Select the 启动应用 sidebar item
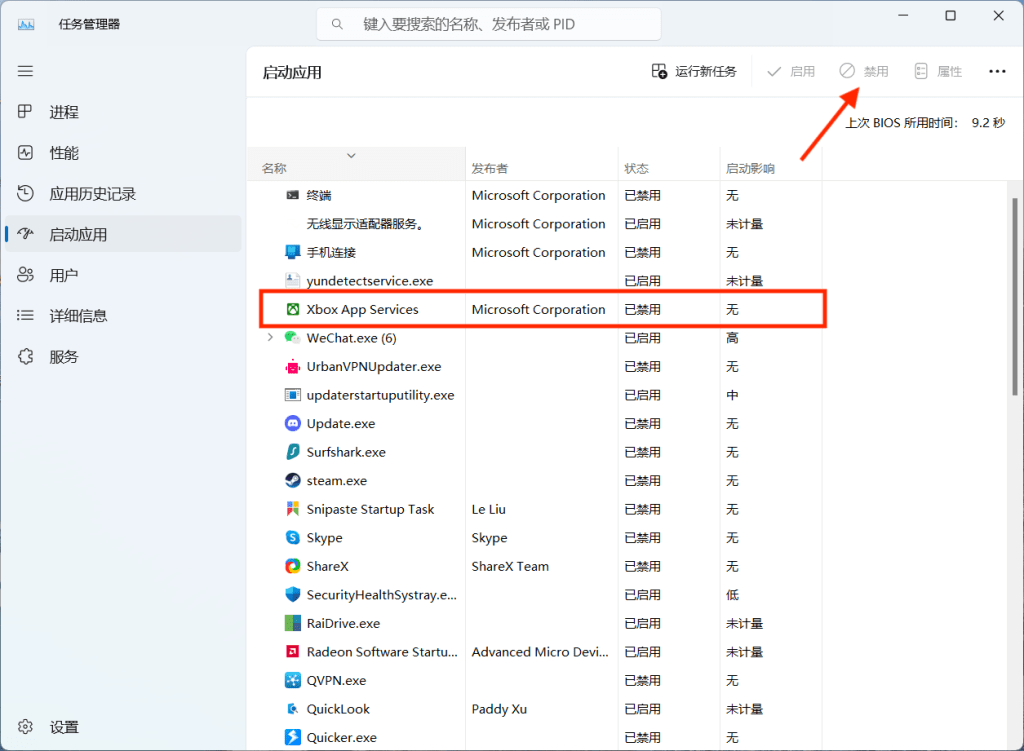1024x751 pixels. coord(123,234)
